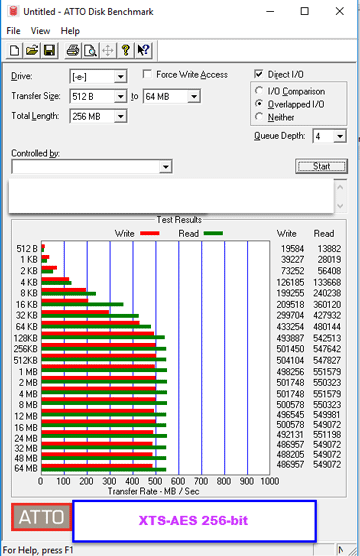Click the 1 MB row label
Screen dimensions: 360x556
pos(28,372)
